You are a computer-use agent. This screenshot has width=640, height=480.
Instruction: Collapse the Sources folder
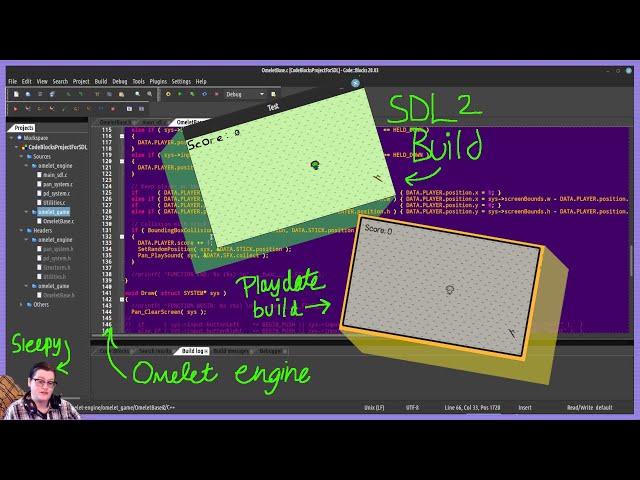tap(21, 156)
